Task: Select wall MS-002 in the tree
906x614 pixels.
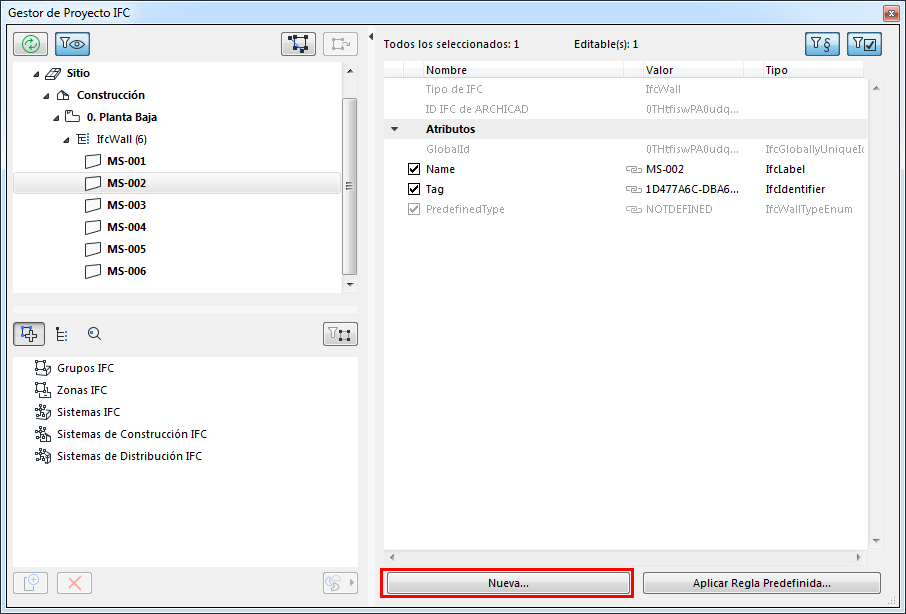Action: (127, 183)
